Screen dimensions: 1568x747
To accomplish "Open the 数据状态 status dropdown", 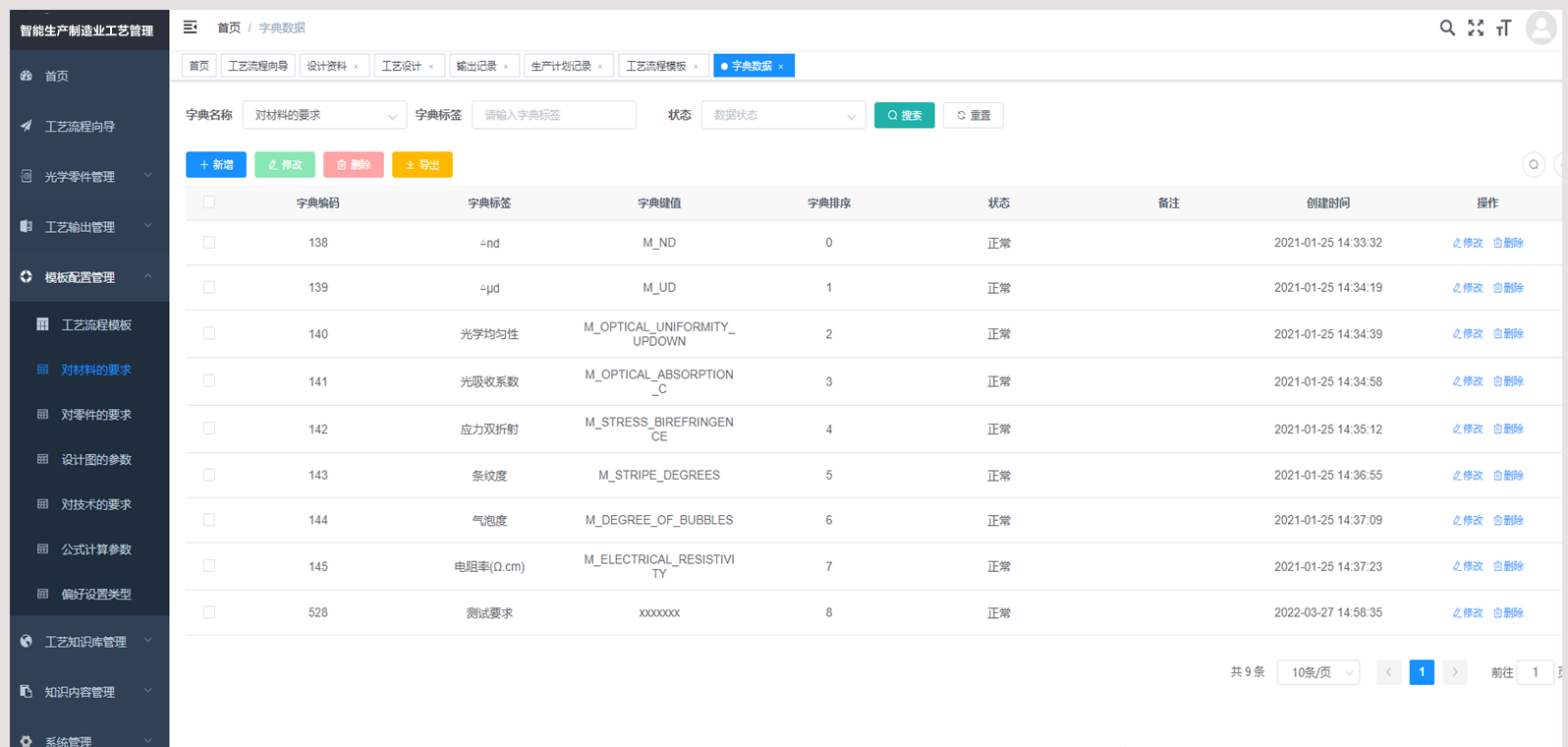I will [x=783, y=115].
